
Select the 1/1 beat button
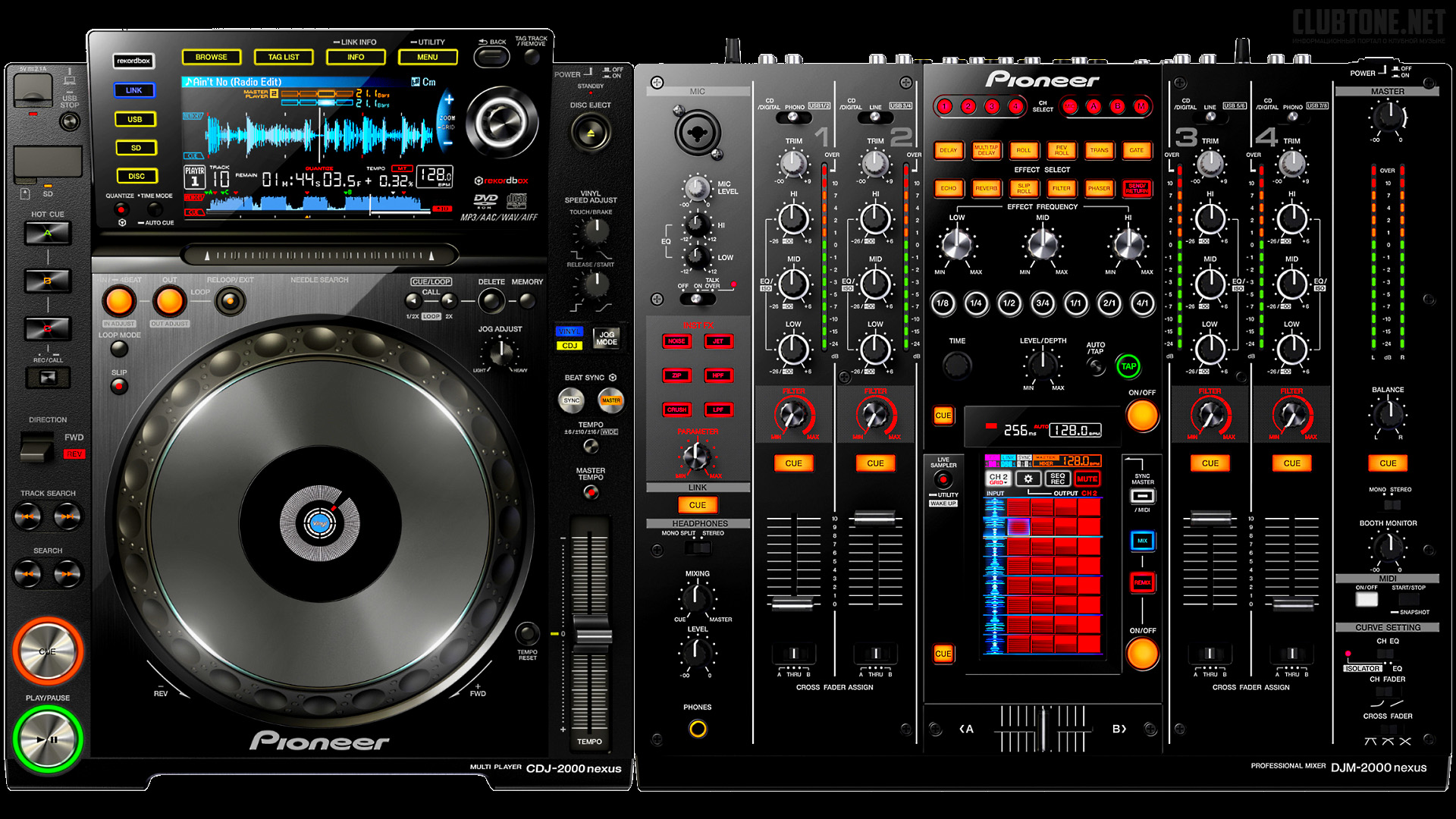tap(1075, 303)
